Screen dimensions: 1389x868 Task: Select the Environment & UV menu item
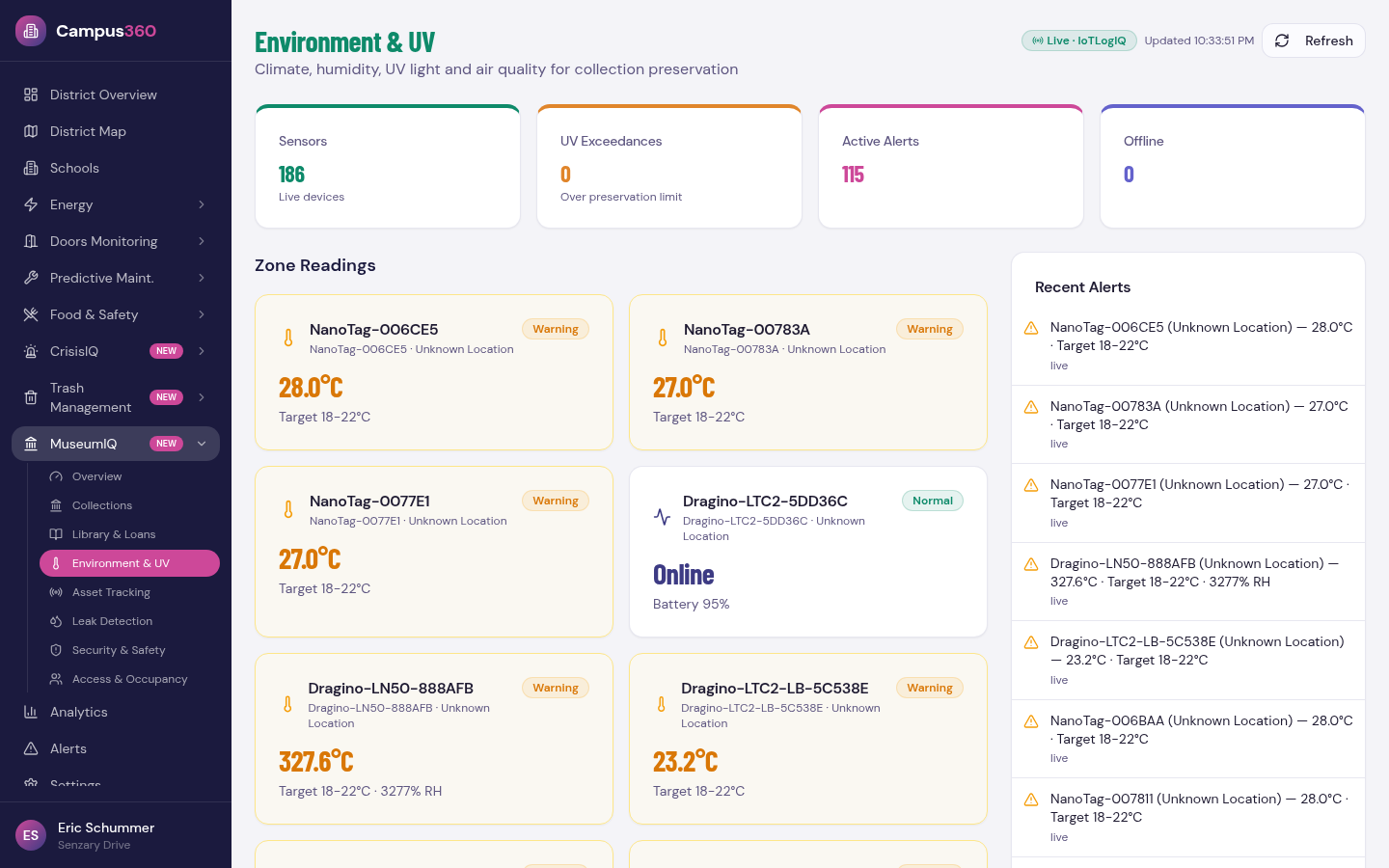pyautogui.click(x=129, y=563)
